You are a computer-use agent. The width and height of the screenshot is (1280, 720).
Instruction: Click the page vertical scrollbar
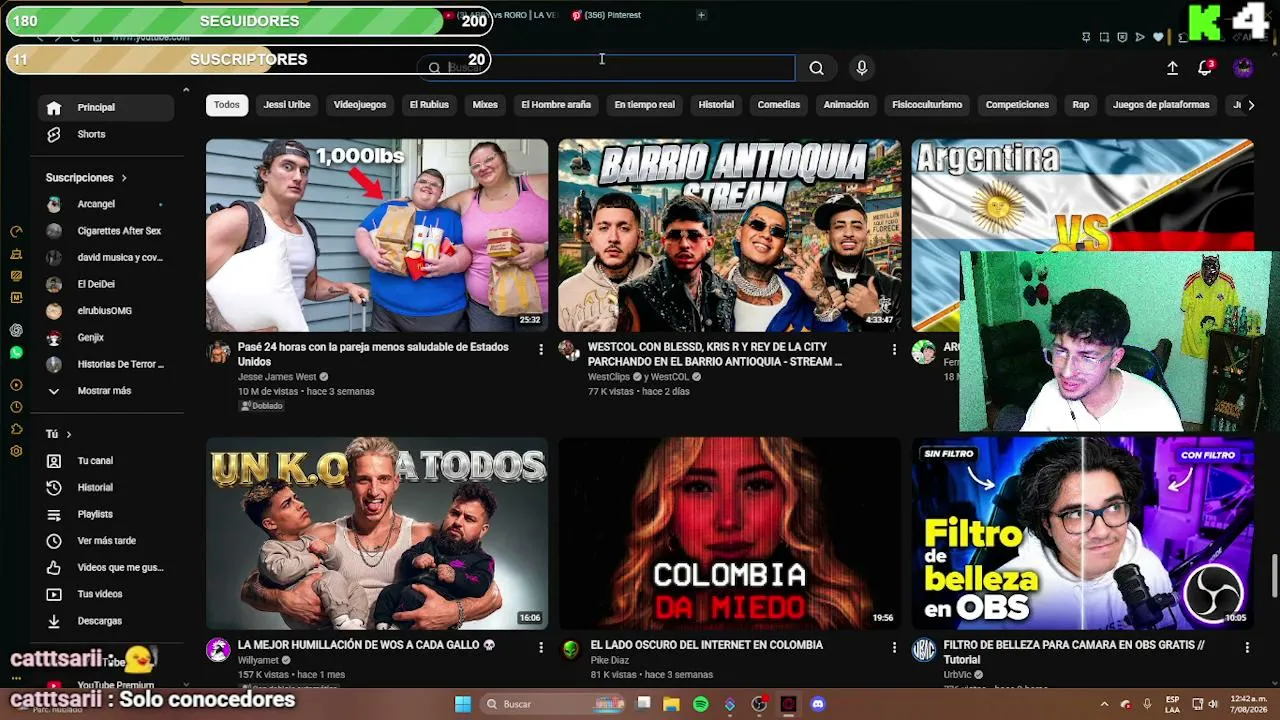click(x=1274, y=575)
